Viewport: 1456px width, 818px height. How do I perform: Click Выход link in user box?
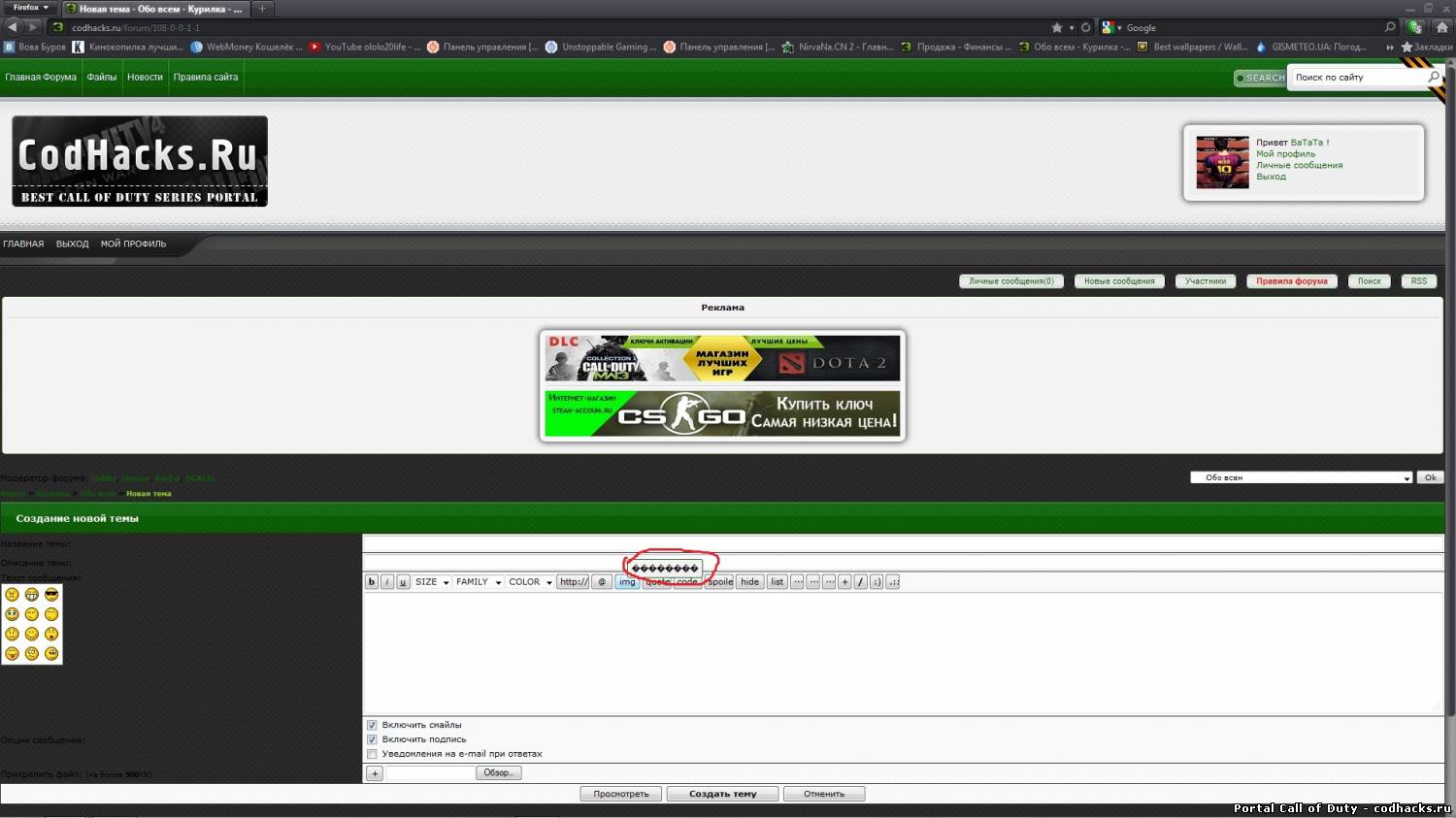coord(1271,177)
